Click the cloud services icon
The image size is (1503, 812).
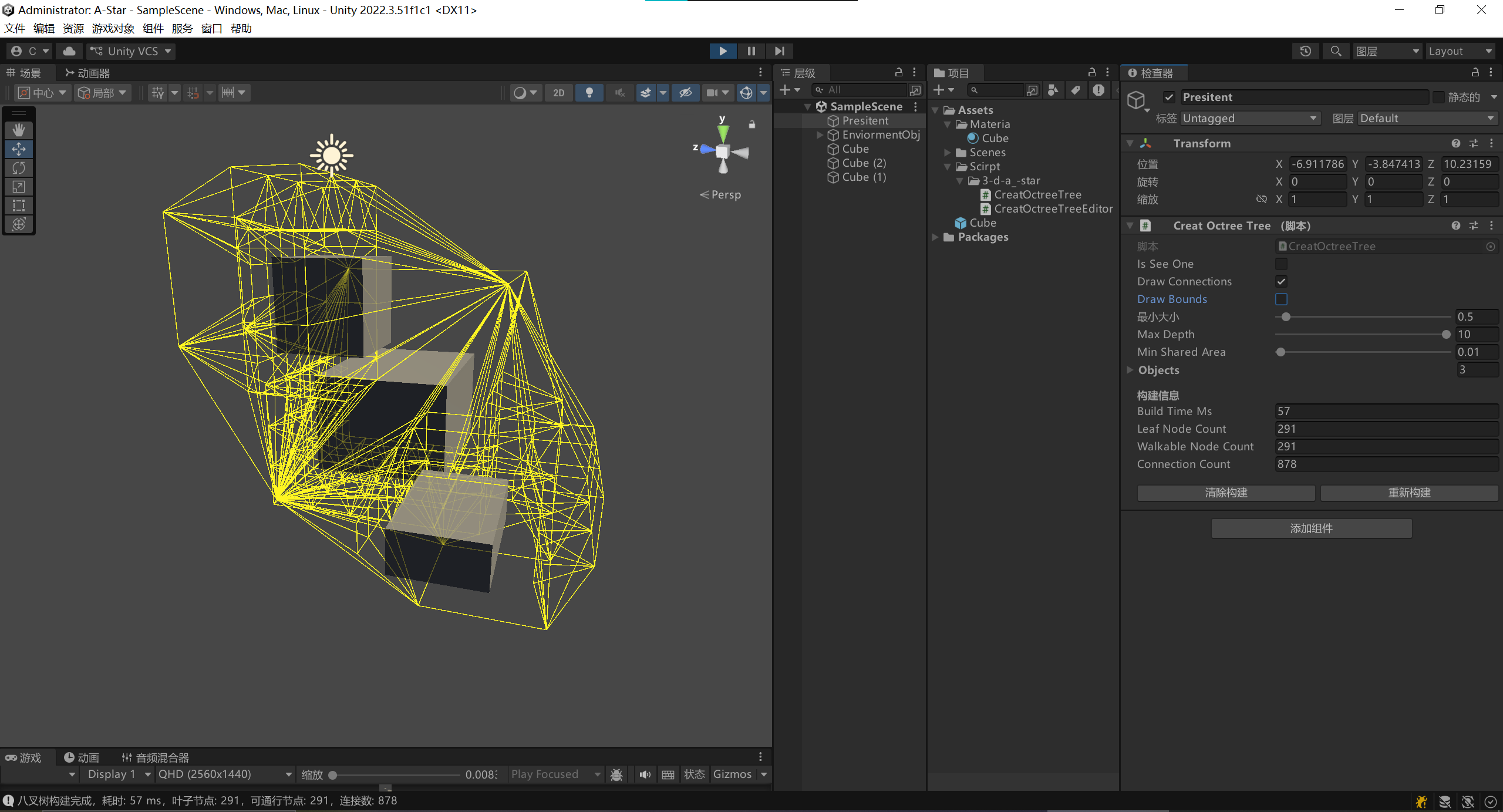coord(69,51)
